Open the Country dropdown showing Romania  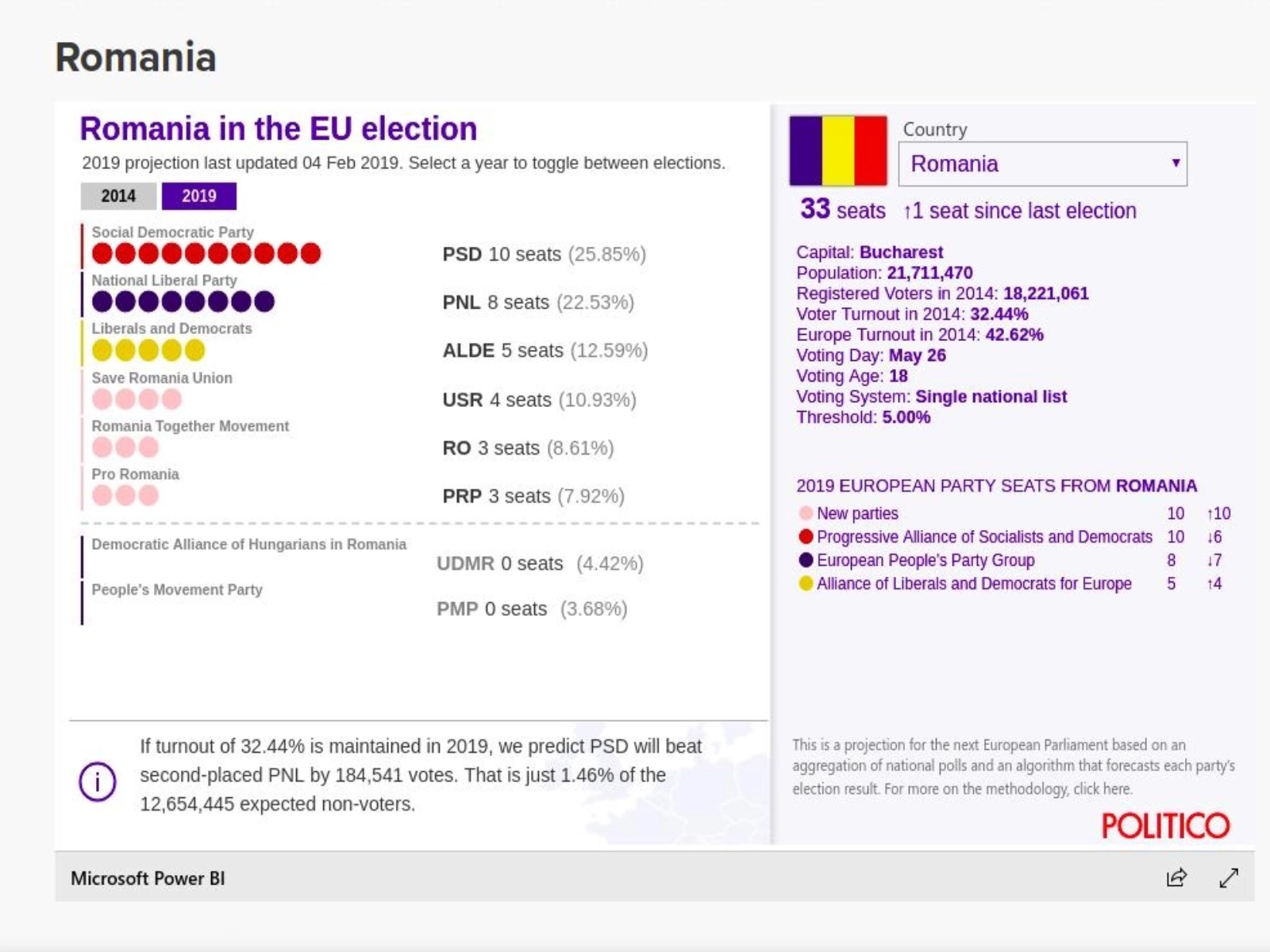click(x=1032, y=164)
